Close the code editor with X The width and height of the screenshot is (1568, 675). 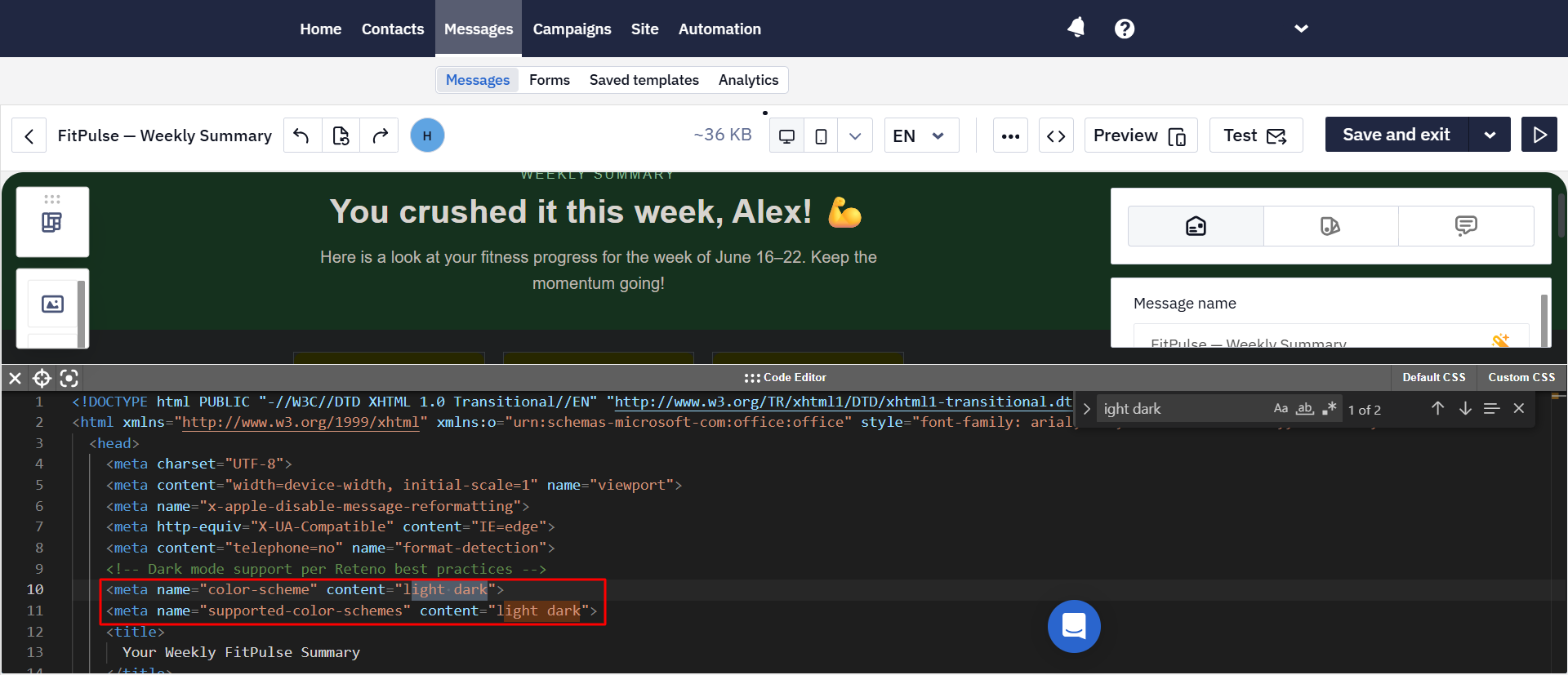(15, 378)
